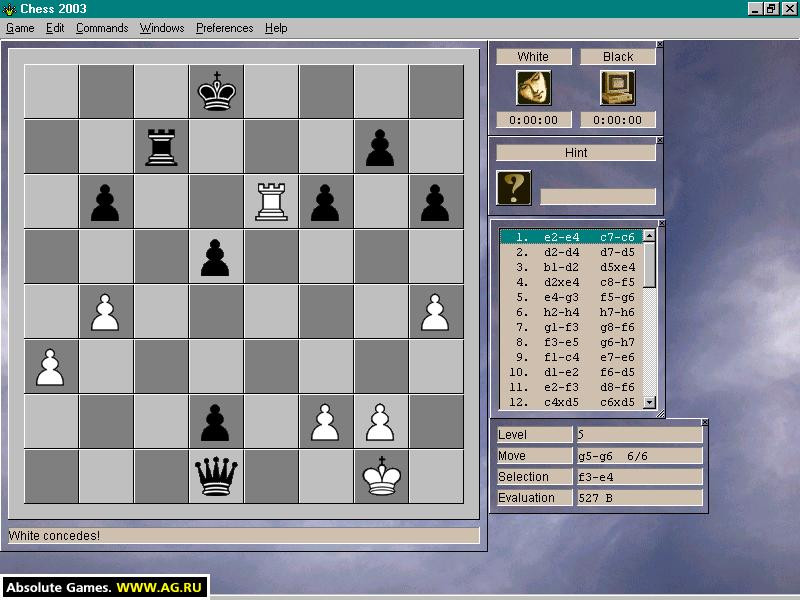This screenshot has width=800, height=600.
Task: Click the Black player label button
Action: [618, 57]
